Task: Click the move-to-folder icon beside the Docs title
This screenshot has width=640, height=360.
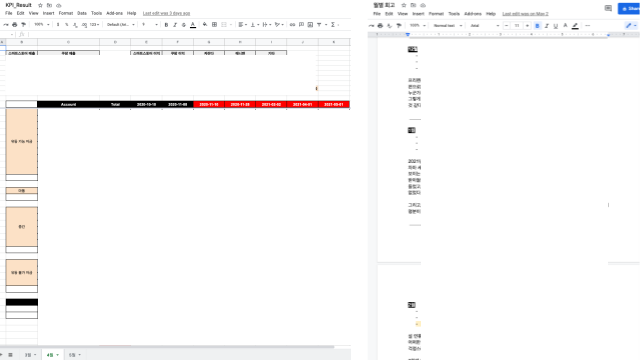Action: click(413, 5)
